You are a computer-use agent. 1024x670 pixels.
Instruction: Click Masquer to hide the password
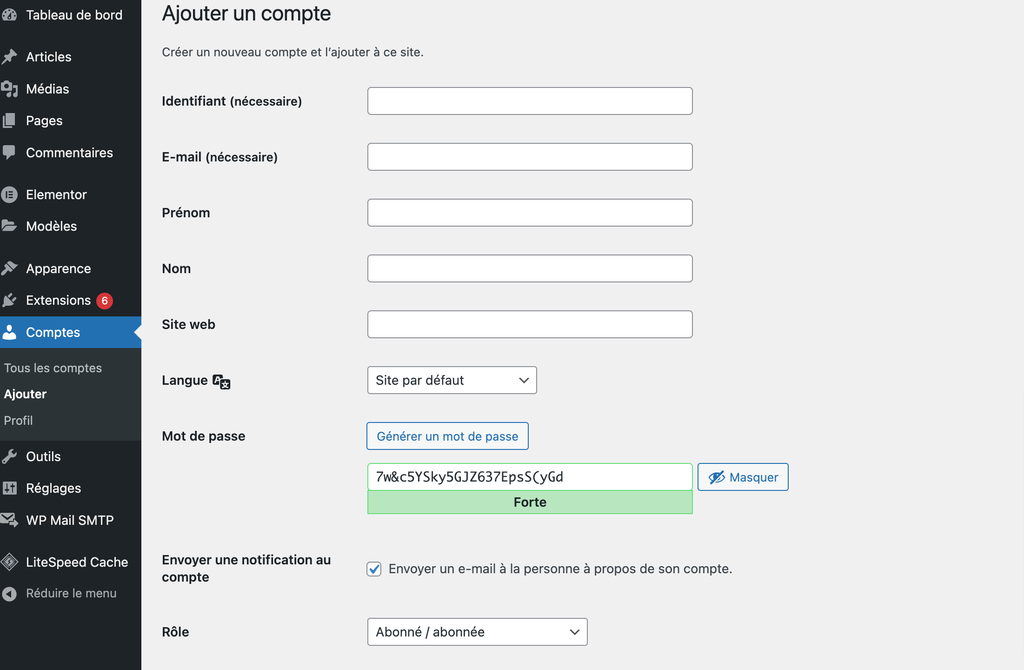point(742,477)
